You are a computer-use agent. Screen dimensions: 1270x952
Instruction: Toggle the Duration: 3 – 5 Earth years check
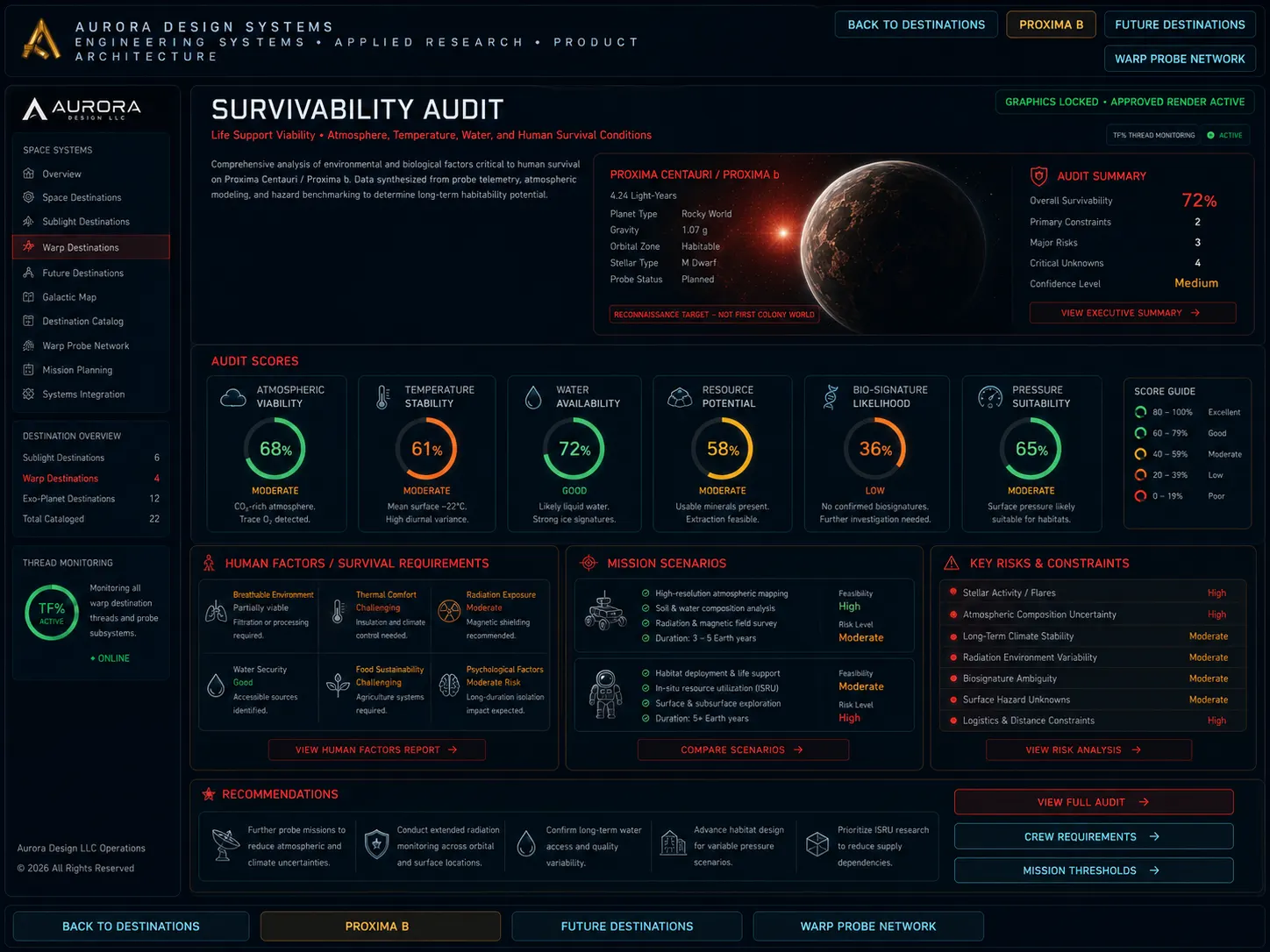(x=646, y=638)
